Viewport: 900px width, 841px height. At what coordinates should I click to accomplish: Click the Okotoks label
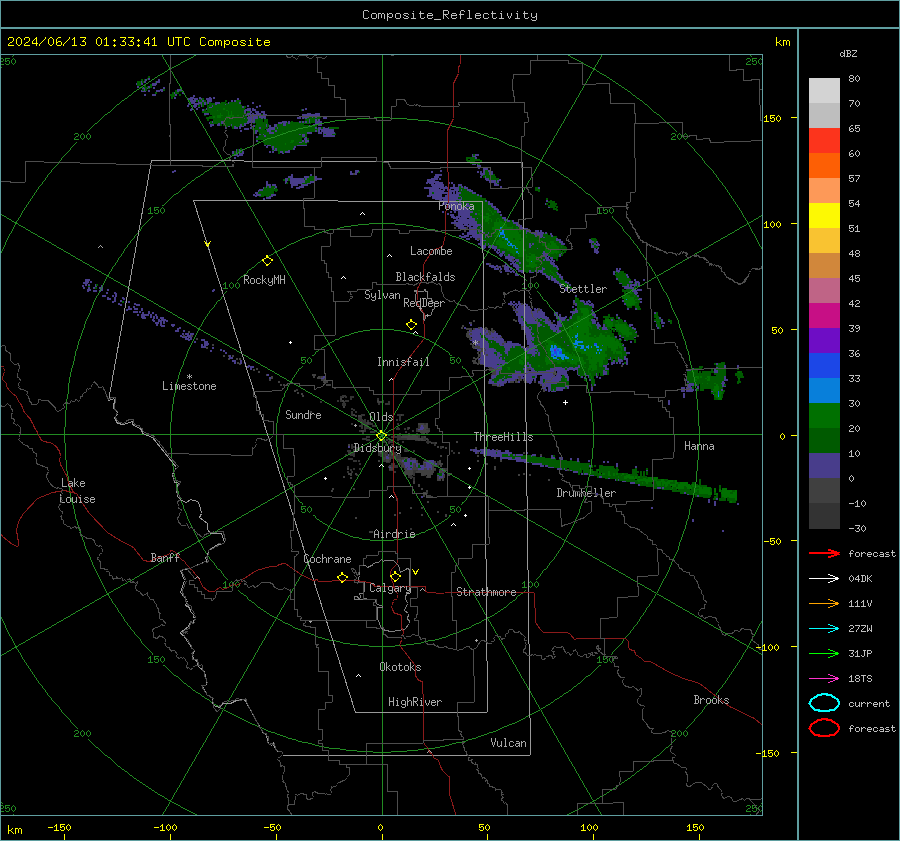tap(400, 667)
